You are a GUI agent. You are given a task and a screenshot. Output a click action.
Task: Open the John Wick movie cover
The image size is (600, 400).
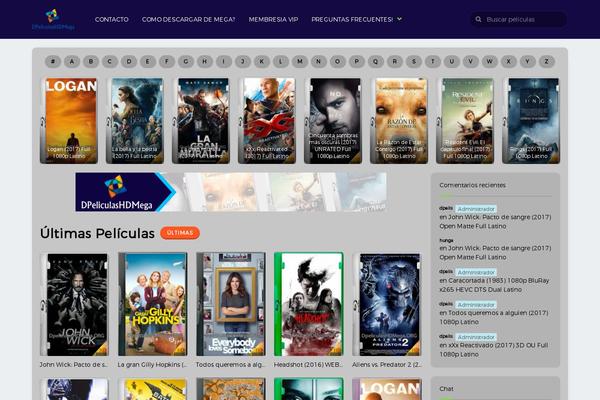[x=75, y=304]
